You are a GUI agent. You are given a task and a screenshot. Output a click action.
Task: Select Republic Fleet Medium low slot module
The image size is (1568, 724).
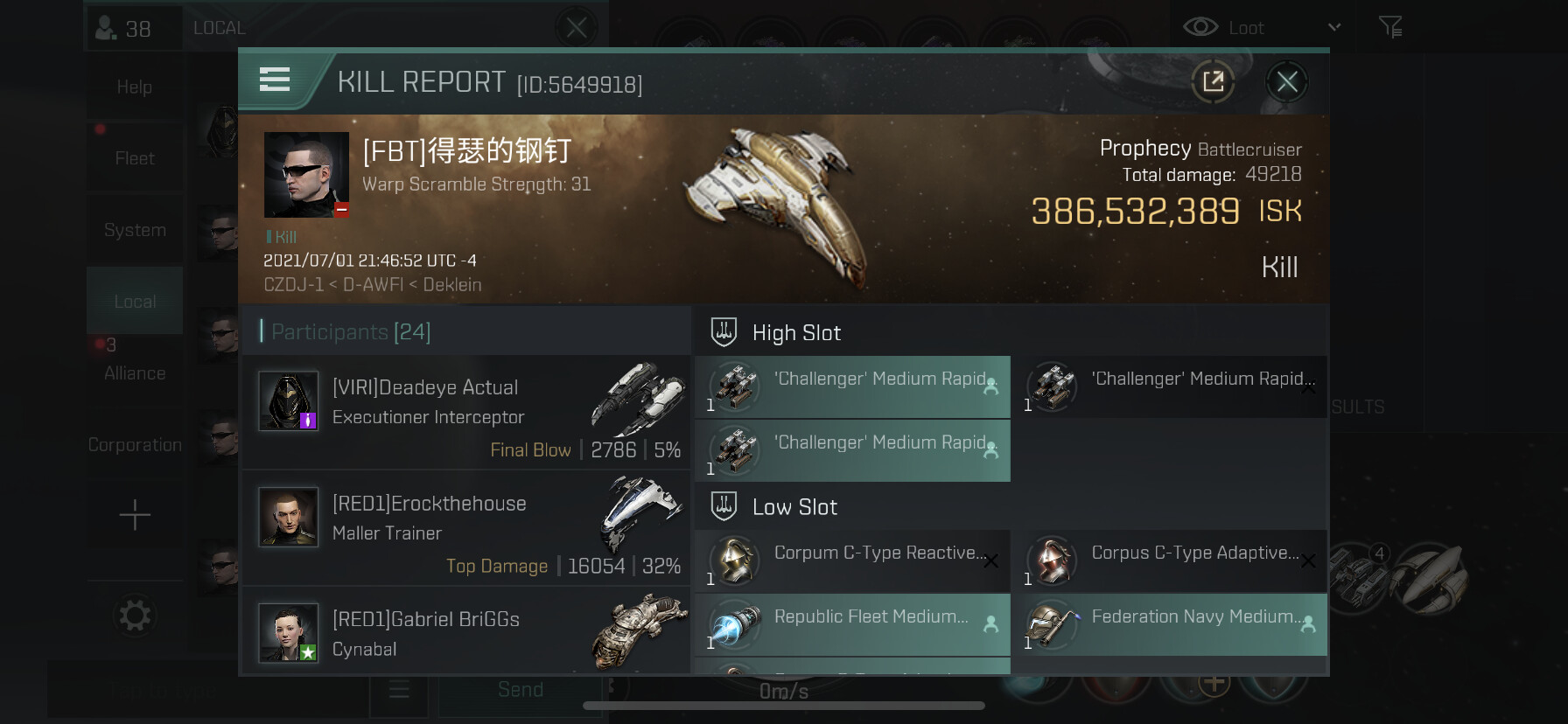click(x=852, y=625)
